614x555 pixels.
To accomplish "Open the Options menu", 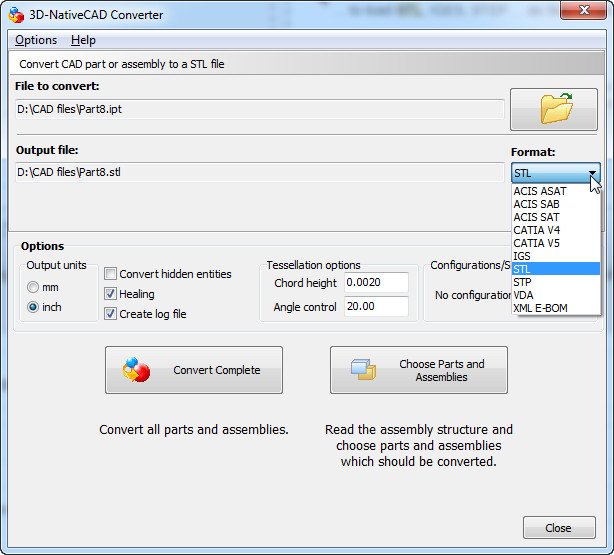I will 36,40.
